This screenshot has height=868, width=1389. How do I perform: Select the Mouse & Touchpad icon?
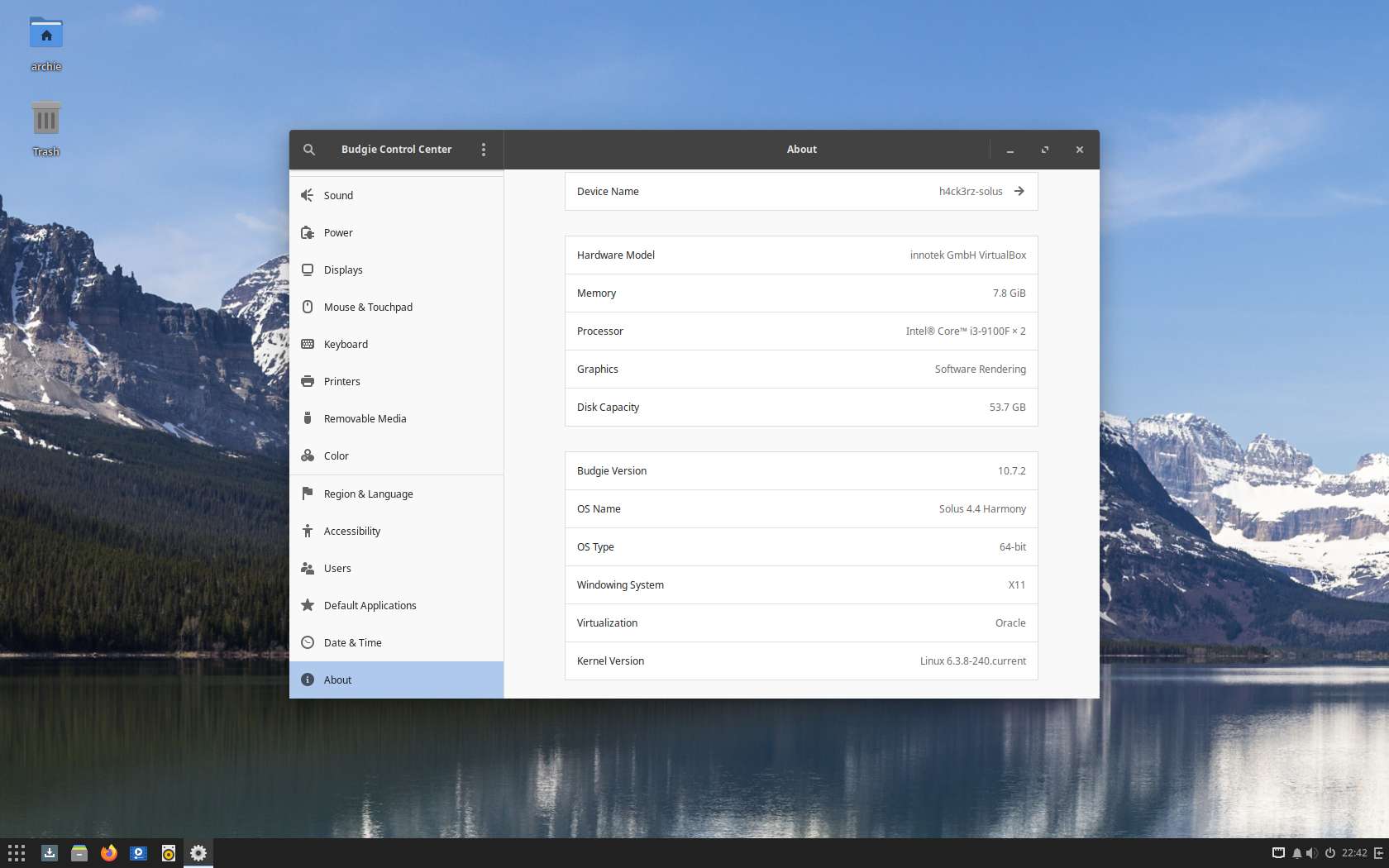click(308, 307)
